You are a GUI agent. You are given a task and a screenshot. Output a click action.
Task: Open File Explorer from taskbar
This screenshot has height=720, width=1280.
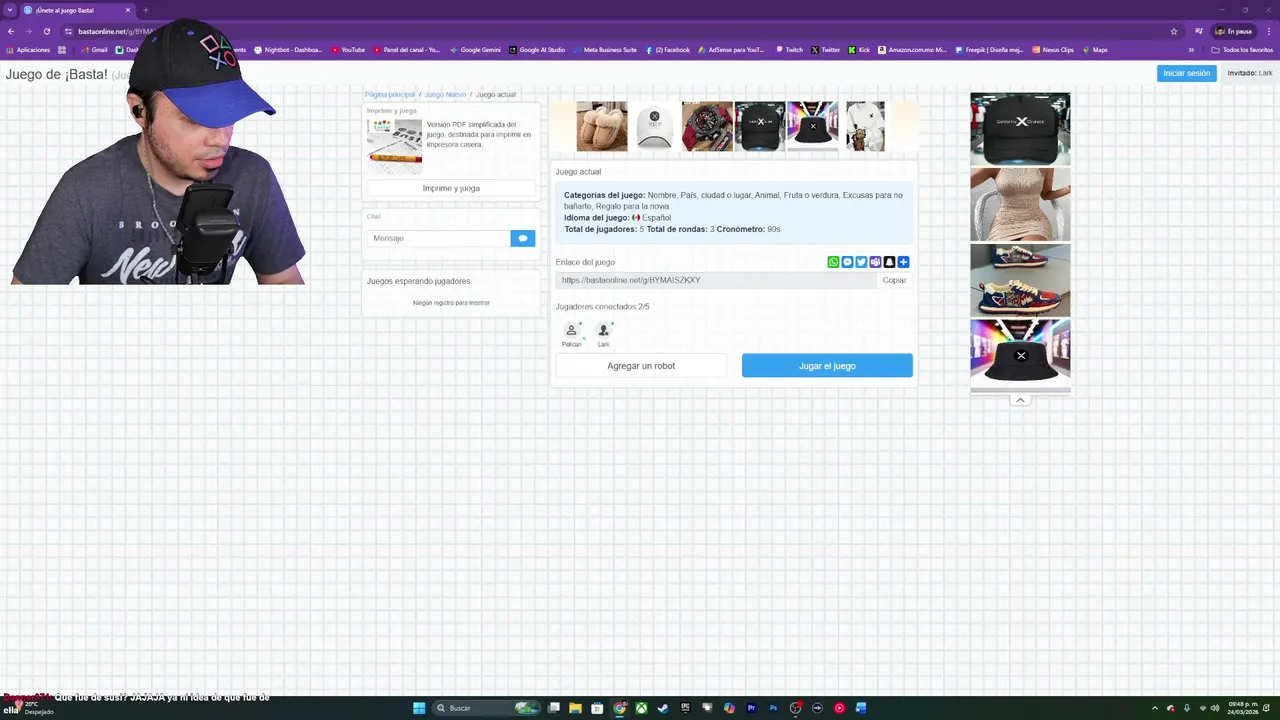click(575, 708)
